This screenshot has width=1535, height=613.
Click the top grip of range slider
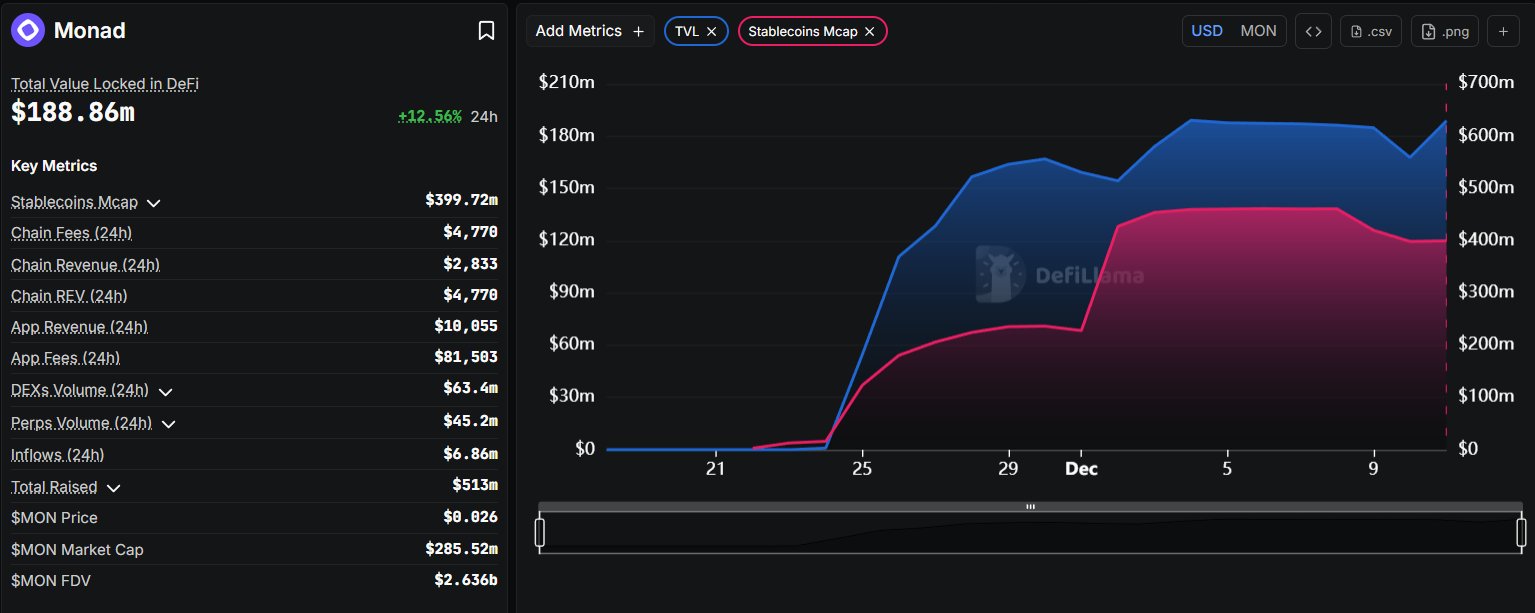point(1030,507)
